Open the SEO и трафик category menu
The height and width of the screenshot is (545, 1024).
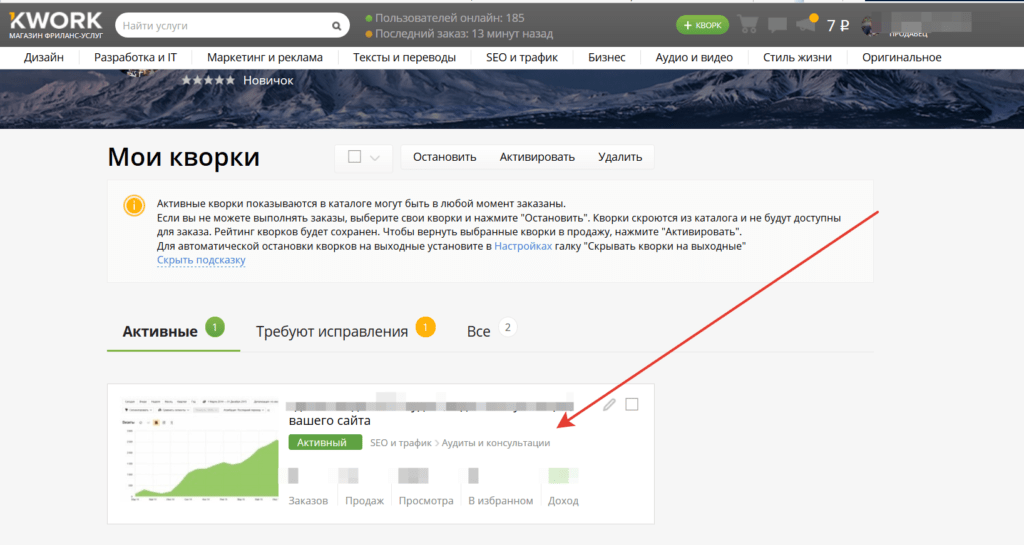(522, 57)
